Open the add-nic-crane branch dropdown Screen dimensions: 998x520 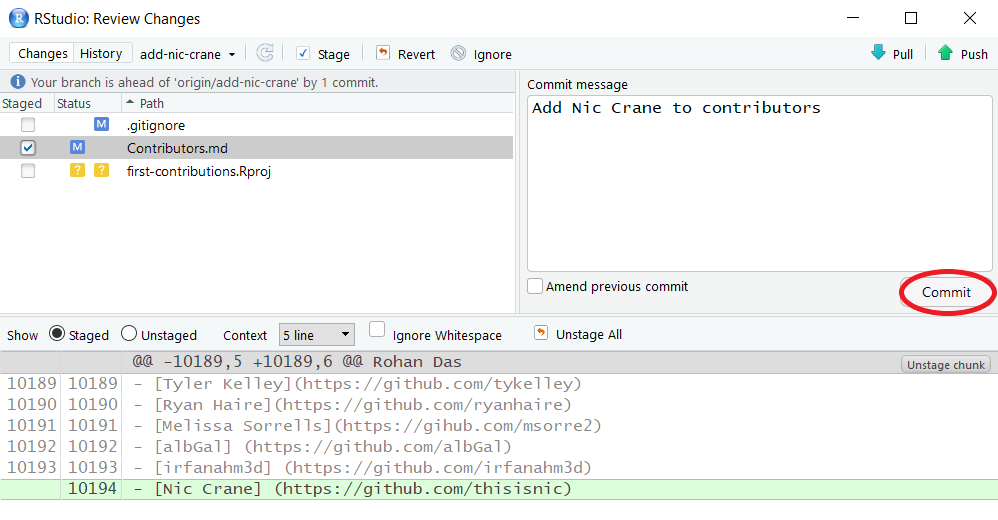pos(188,55)
